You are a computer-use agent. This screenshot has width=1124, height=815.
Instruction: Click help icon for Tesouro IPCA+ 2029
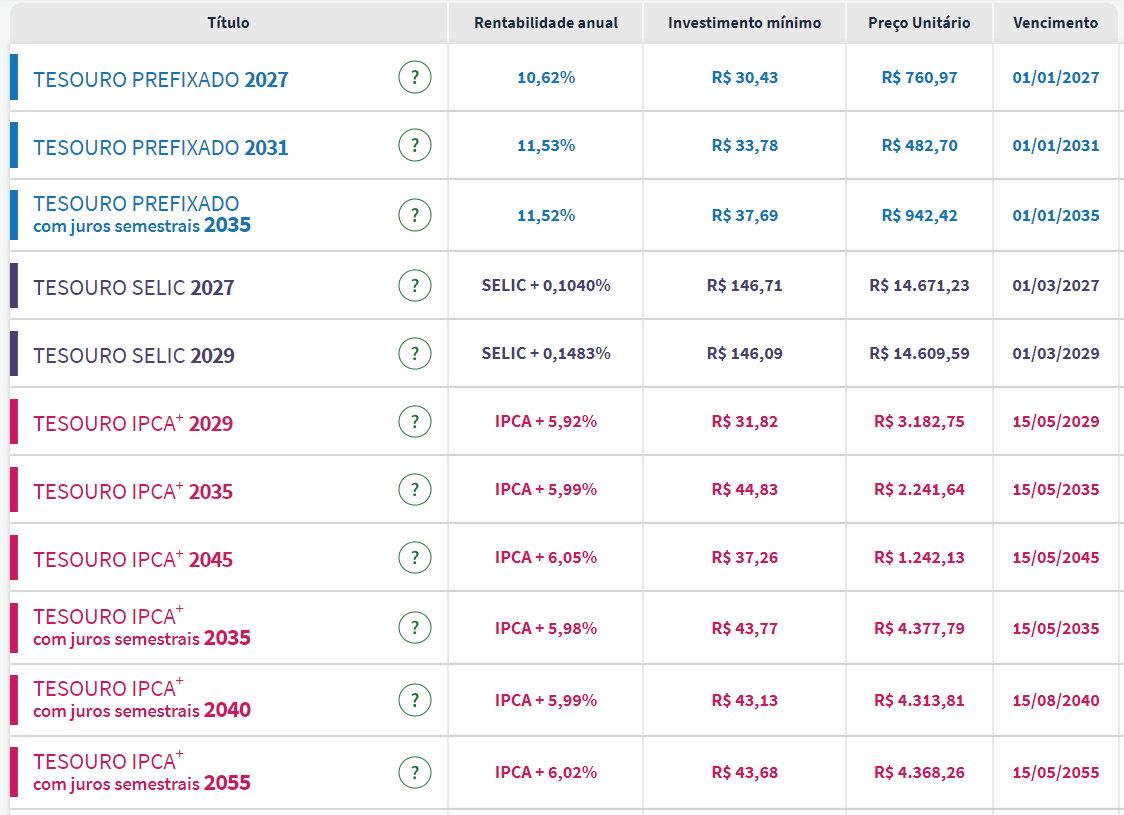coord(415,422)
